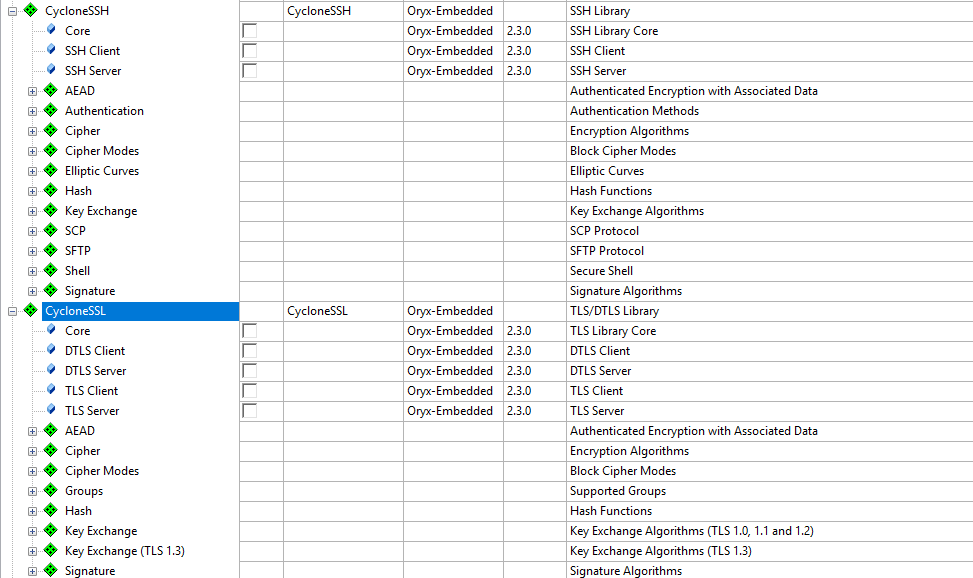Select the Cipher Modes item under CycloneSSH
Viewport: 973px width, 578px height.
[x=102, y=151]
